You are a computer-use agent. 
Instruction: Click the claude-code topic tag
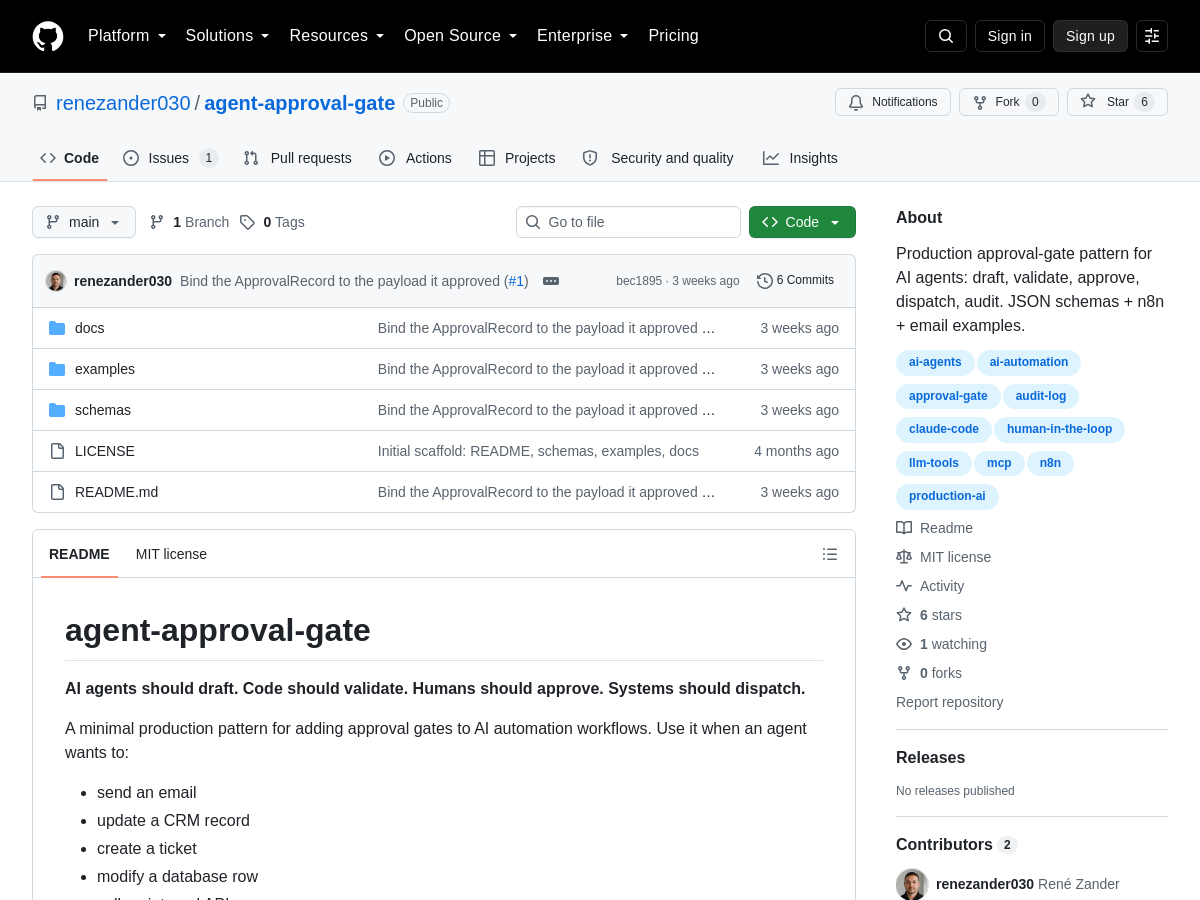pos(944,429)
